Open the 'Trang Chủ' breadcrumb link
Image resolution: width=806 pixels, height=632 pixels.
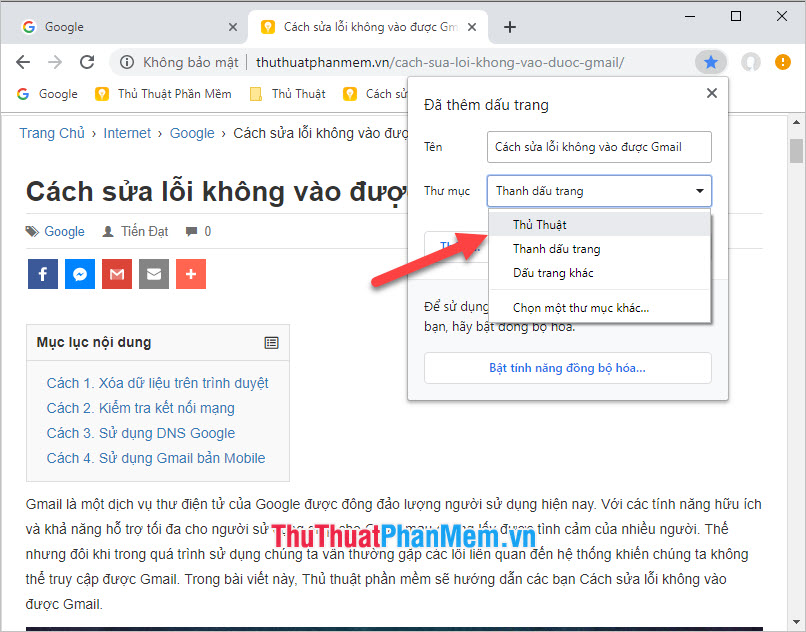coord(51,132)
